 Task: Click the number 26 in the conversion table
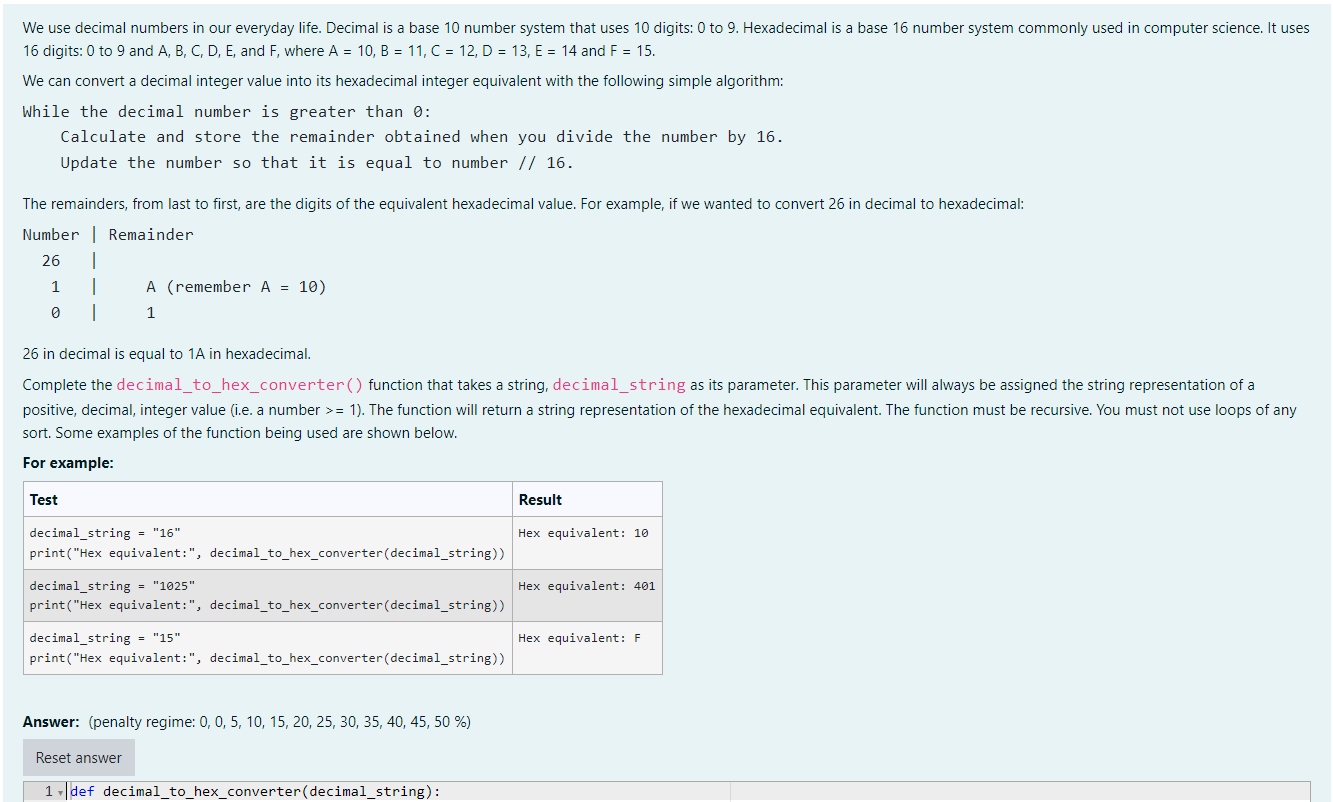(51, 261)
